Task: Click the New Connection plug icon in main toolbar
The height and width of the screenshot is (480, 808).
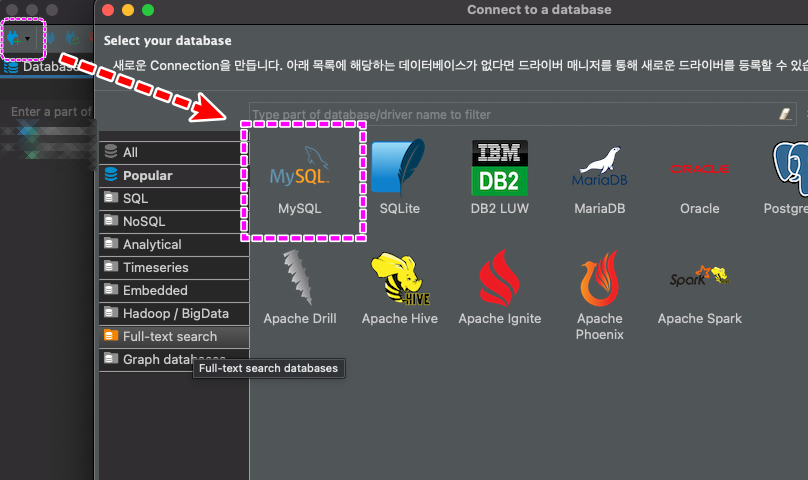Action: point(13,38)
